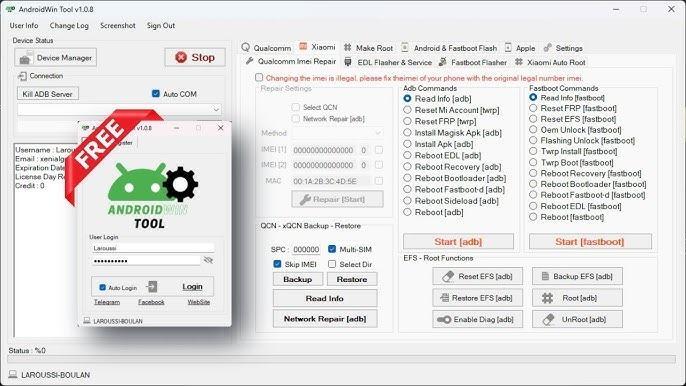
Task: Click the Qualcomm Imei Repair wrench icon
Action: [250, 61]
